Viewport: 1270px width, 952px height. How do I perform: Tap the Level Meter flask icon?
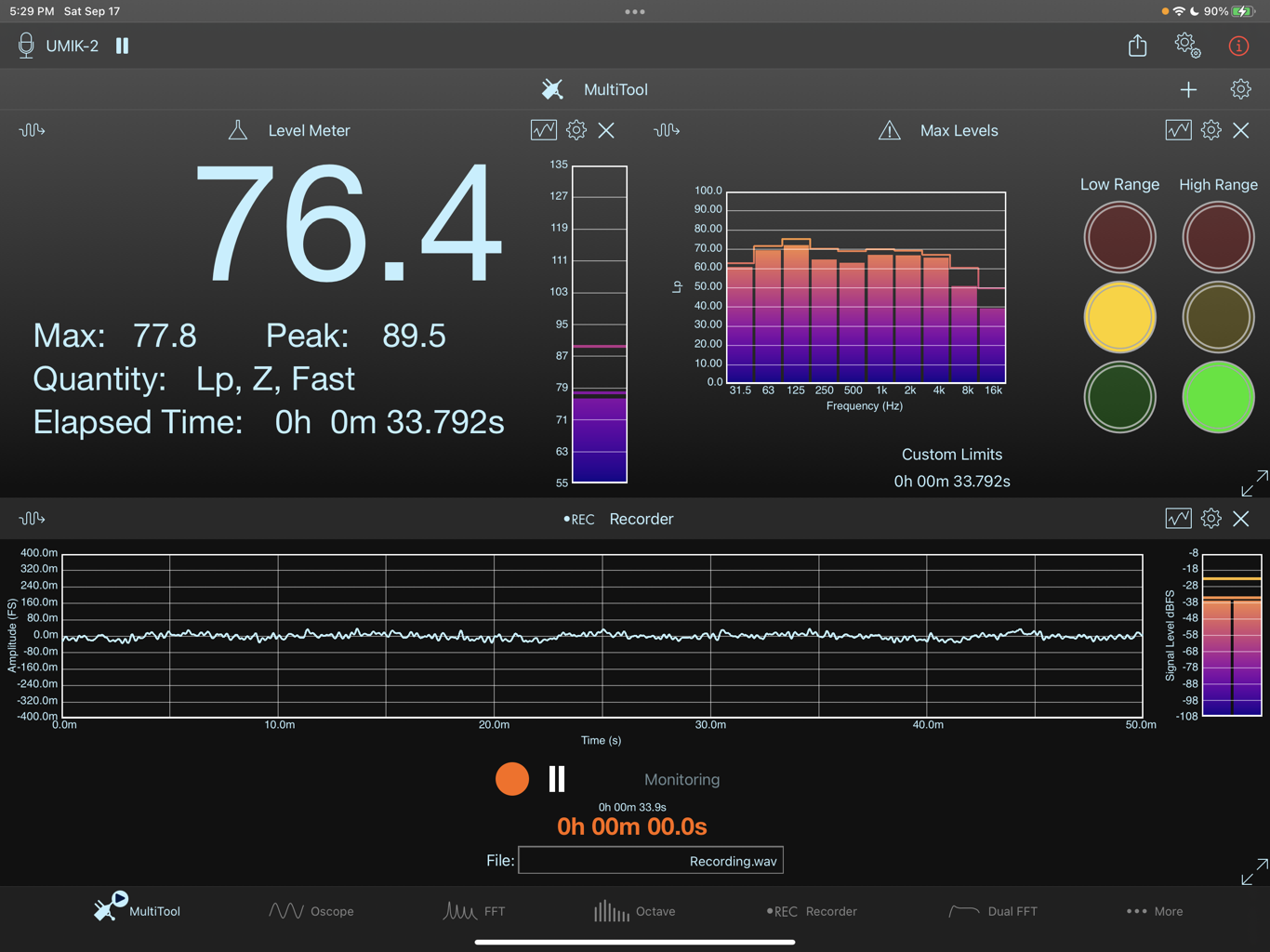pyautogui.click(x=238, y=130)
